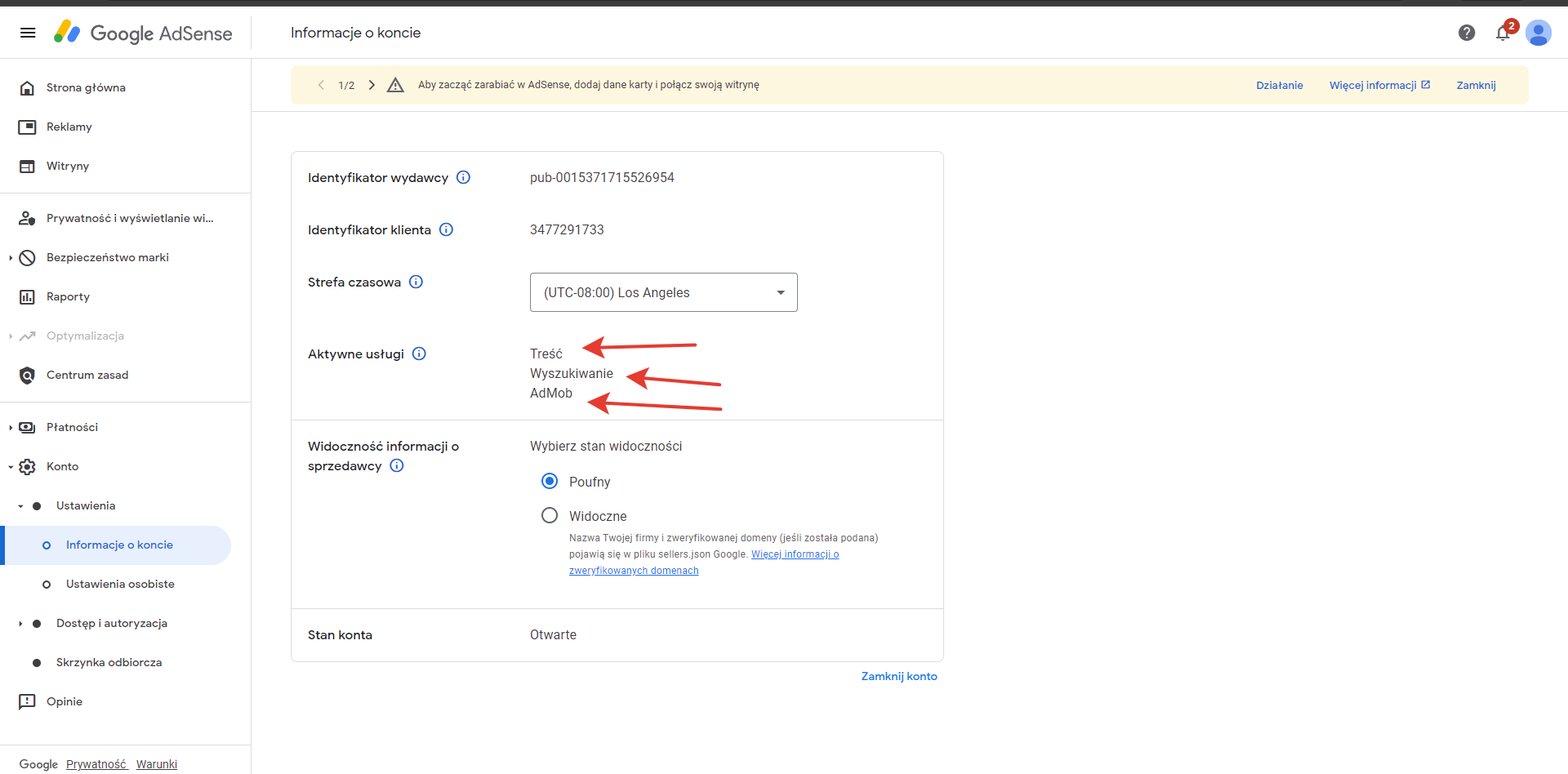This screenshot has height=774, width=1568.
Task: Open Centrum zasad in the sidebar
Action: coord(87,375)
